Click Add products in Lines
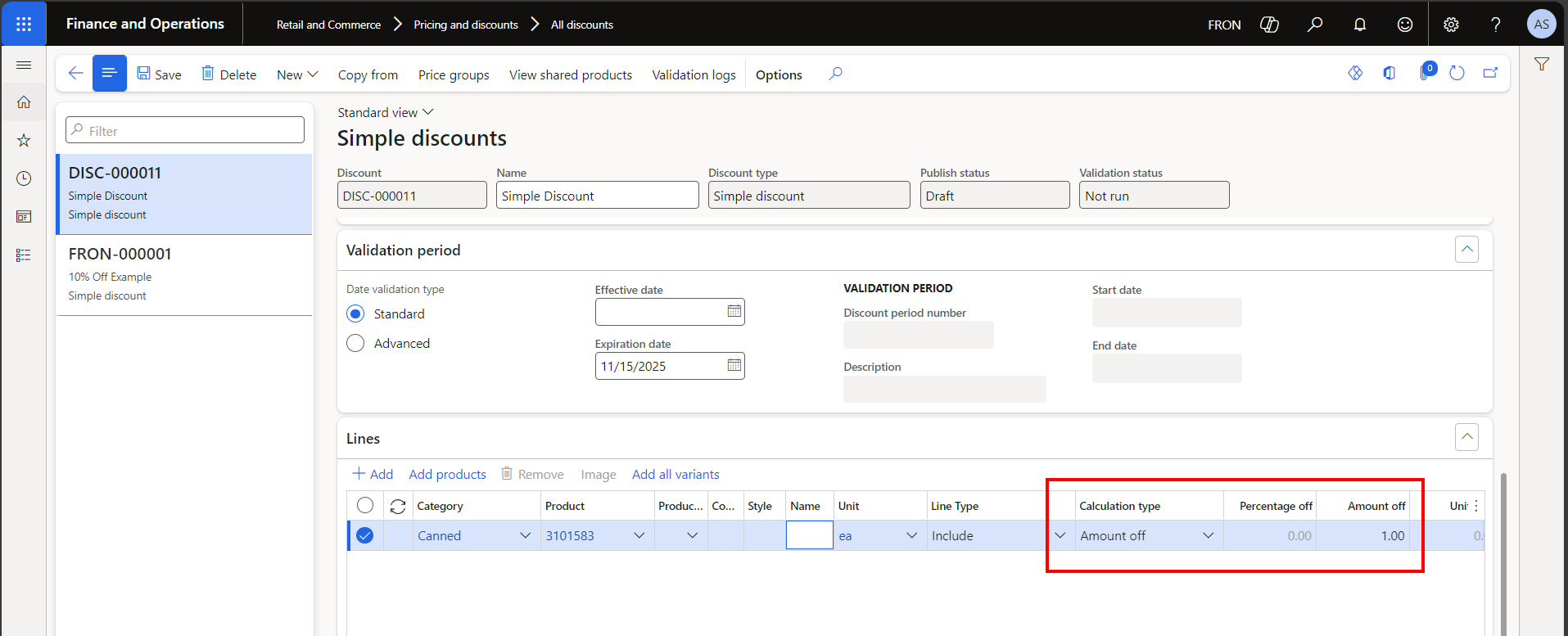This screenshot has height=636, width=1568. [x=447, y=475]
